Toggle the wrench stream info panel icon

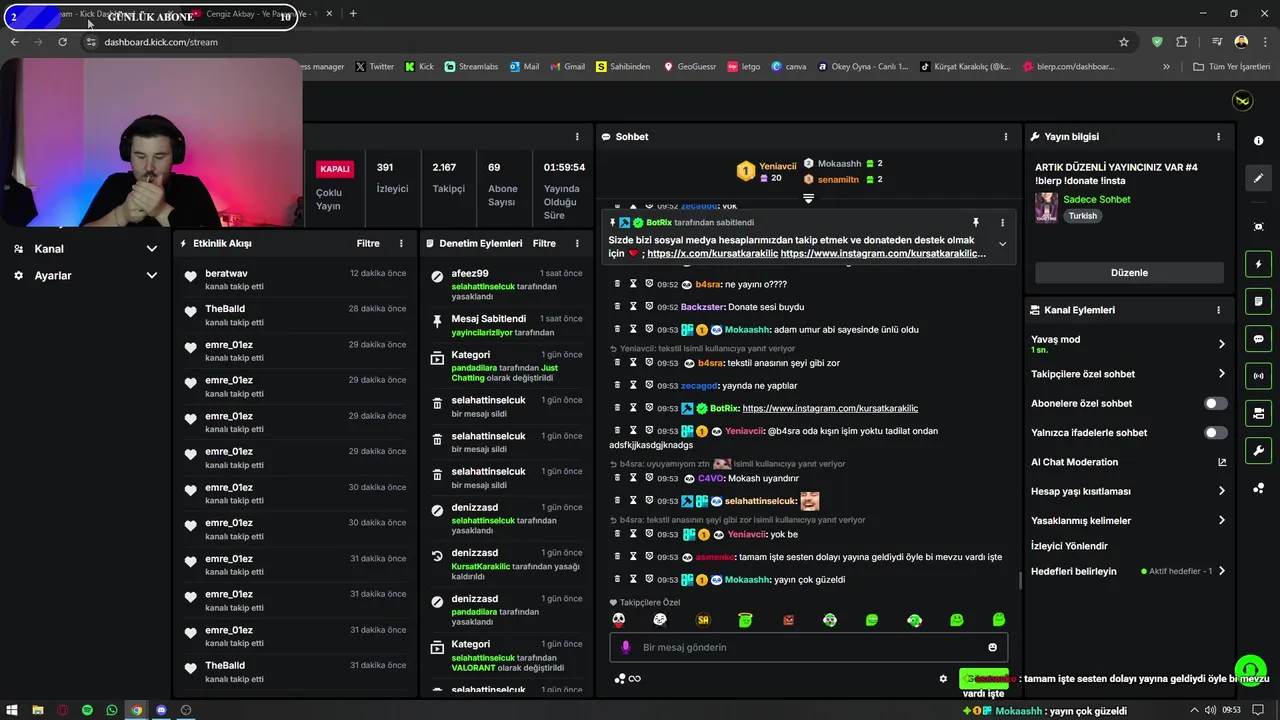pyautogui.click(x=1258, y=450)
